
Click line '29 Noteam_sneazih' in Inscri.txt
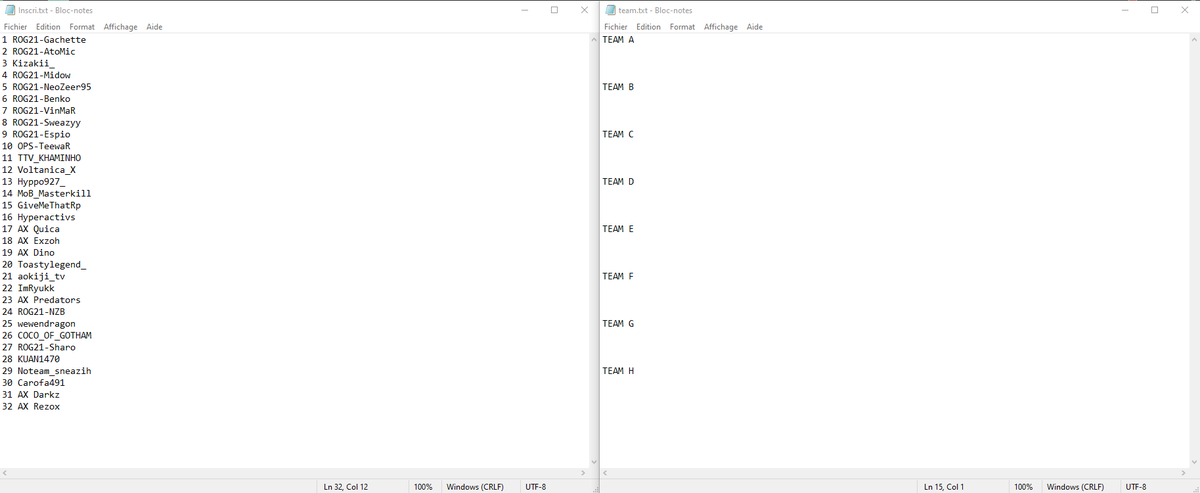click(47, 371)
